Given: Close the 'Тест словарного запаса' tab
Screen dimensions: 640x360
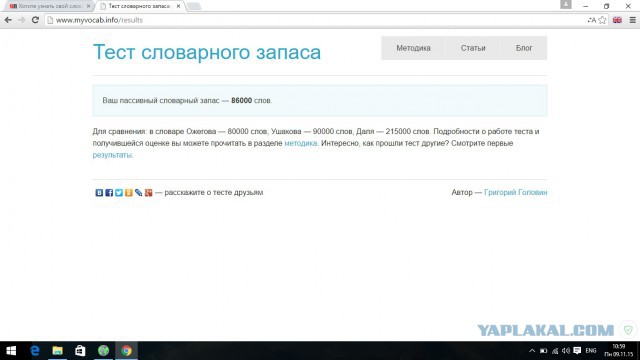Looking at the screenshot, I should [178, 6].
